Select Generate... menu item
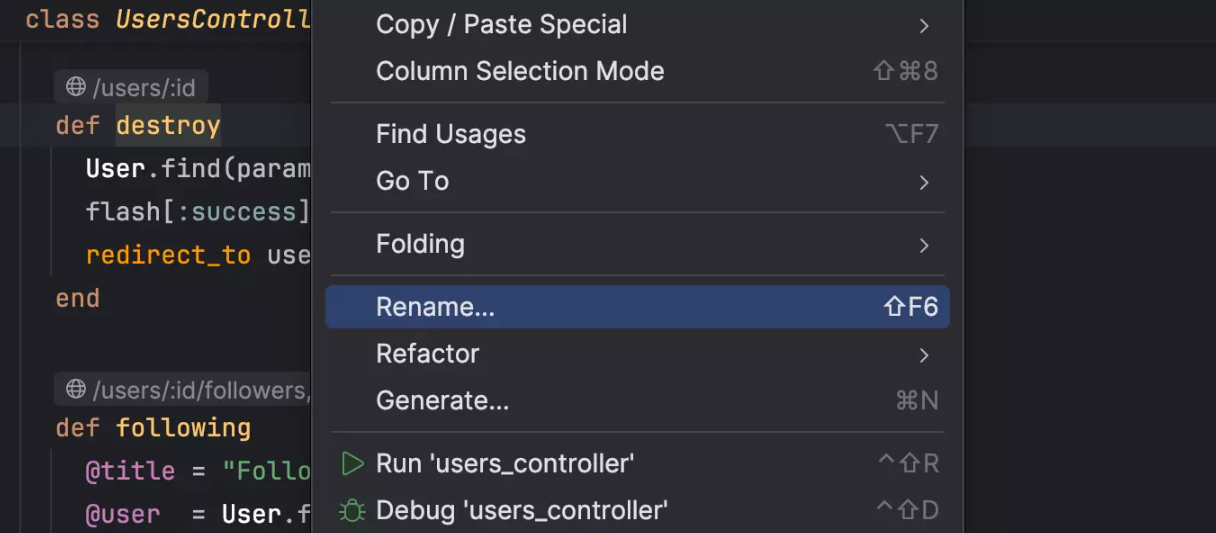1216x533 pixels. tap(442, 401)
